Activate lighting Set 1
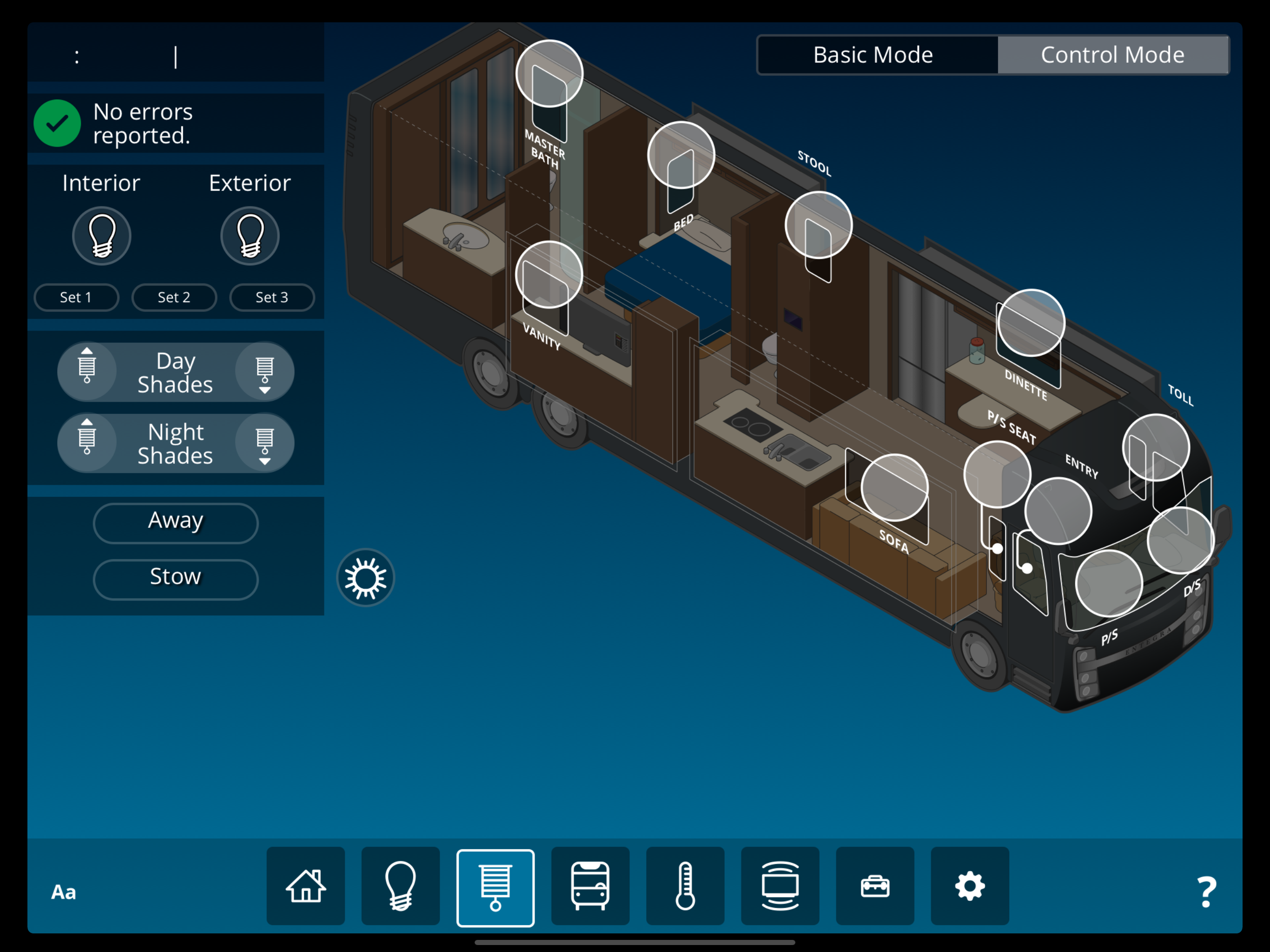The height and width of the screenshot is (952, 1270). (76, 297)
